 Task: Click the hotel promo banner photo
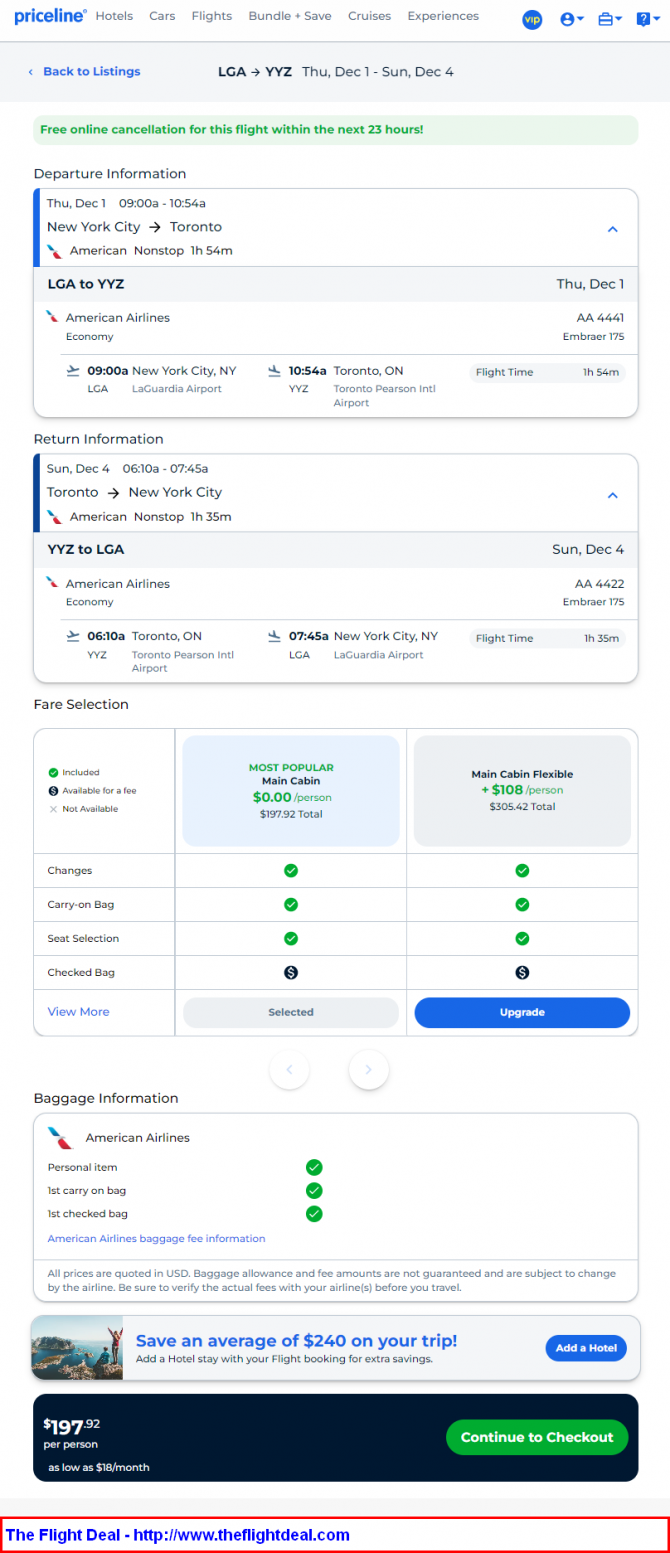pos(77,1348)
